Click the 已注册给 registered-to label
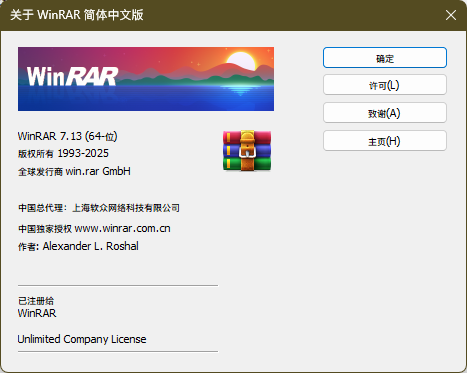The image size is (467, 373). (x=36, y=301)
